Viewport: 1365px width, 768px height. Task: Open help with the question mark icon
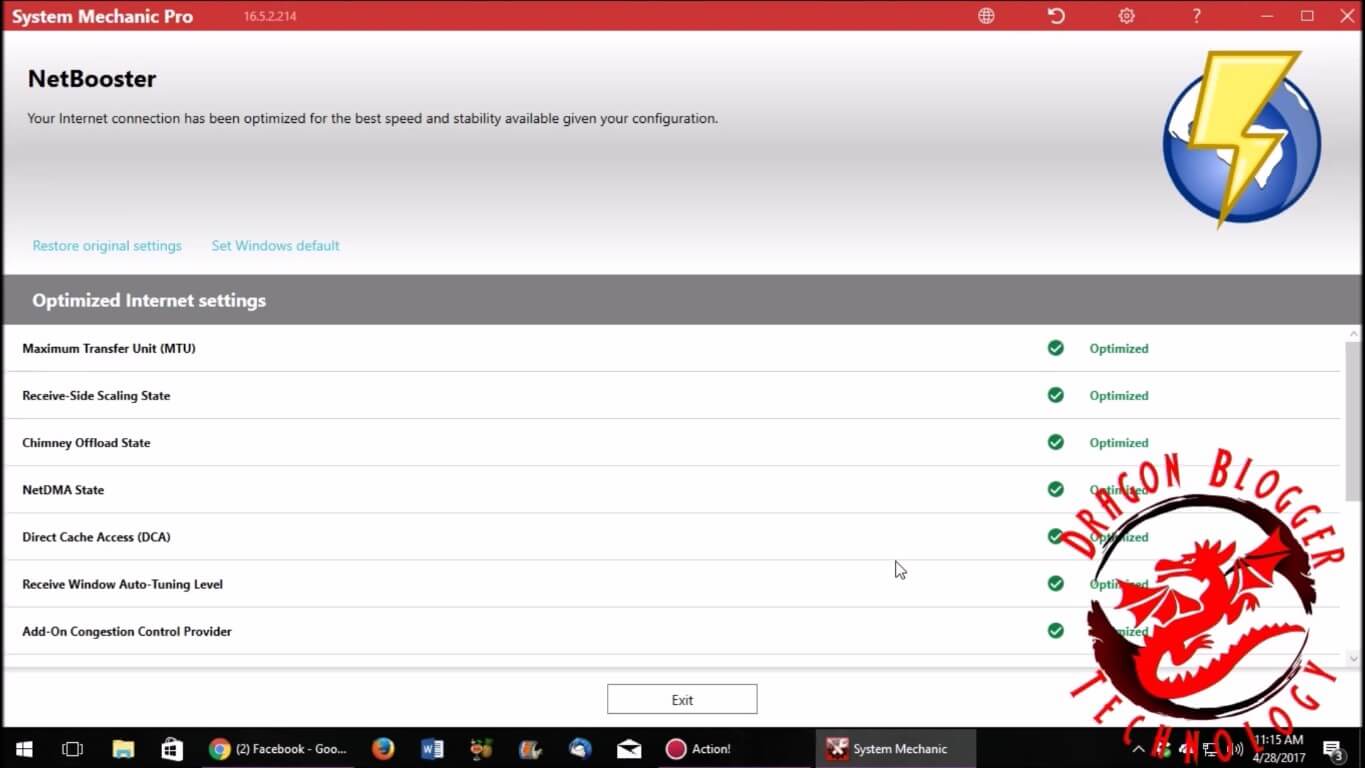[1196, 16]
